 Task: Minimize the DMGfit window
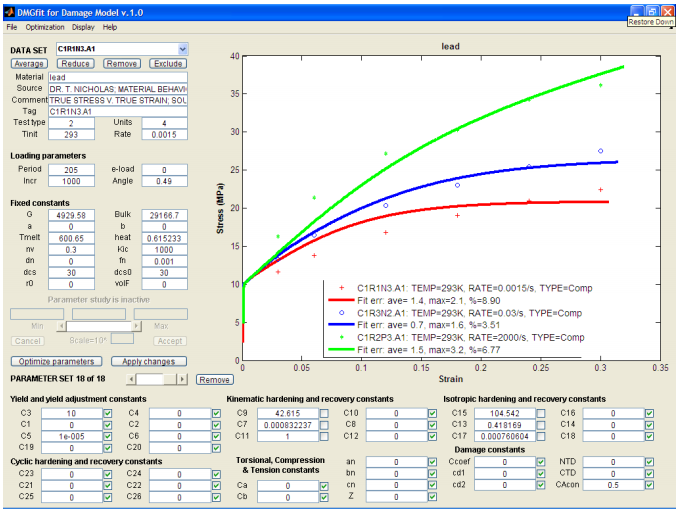635,9
